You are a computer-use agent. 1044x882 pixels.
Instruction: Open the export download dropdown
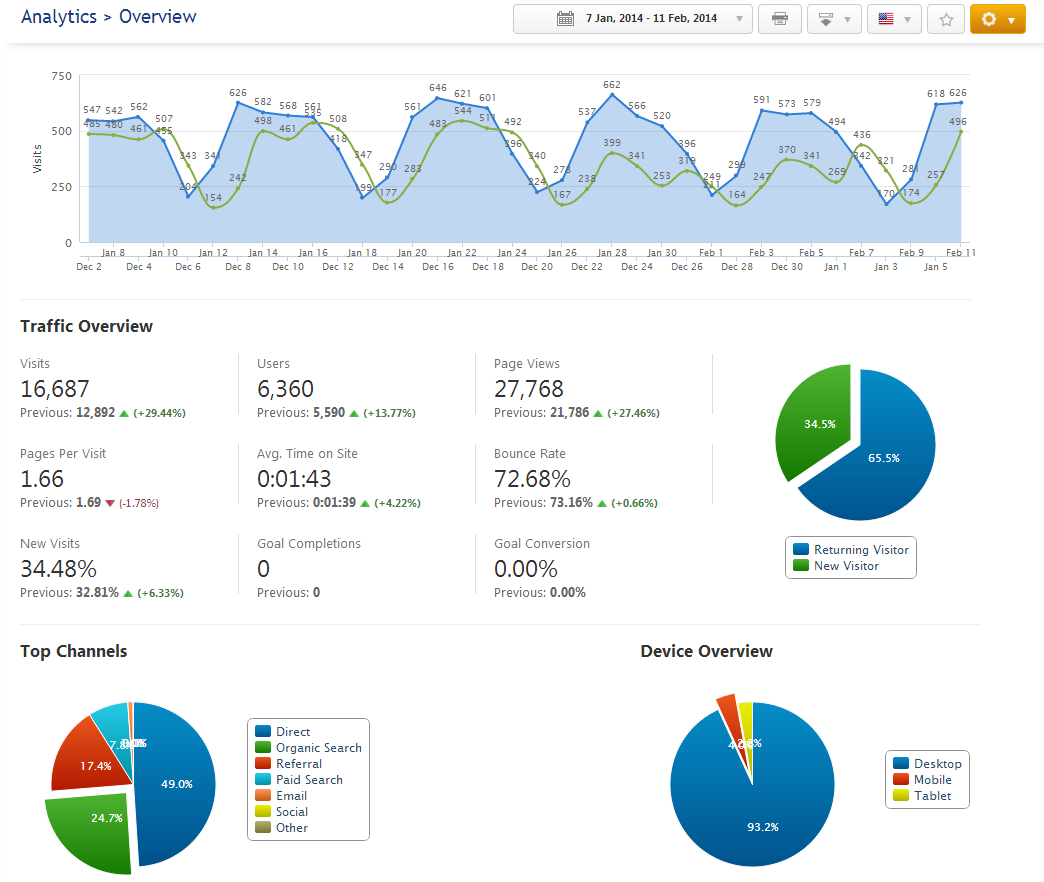[x=834, y=19]
